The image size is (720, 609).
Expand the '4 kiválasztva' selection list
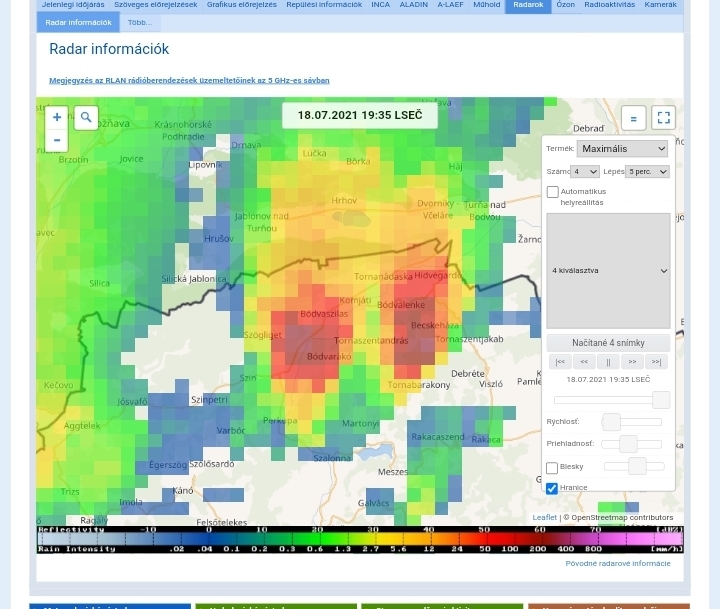pyautogui.click(x=608, y=271)
